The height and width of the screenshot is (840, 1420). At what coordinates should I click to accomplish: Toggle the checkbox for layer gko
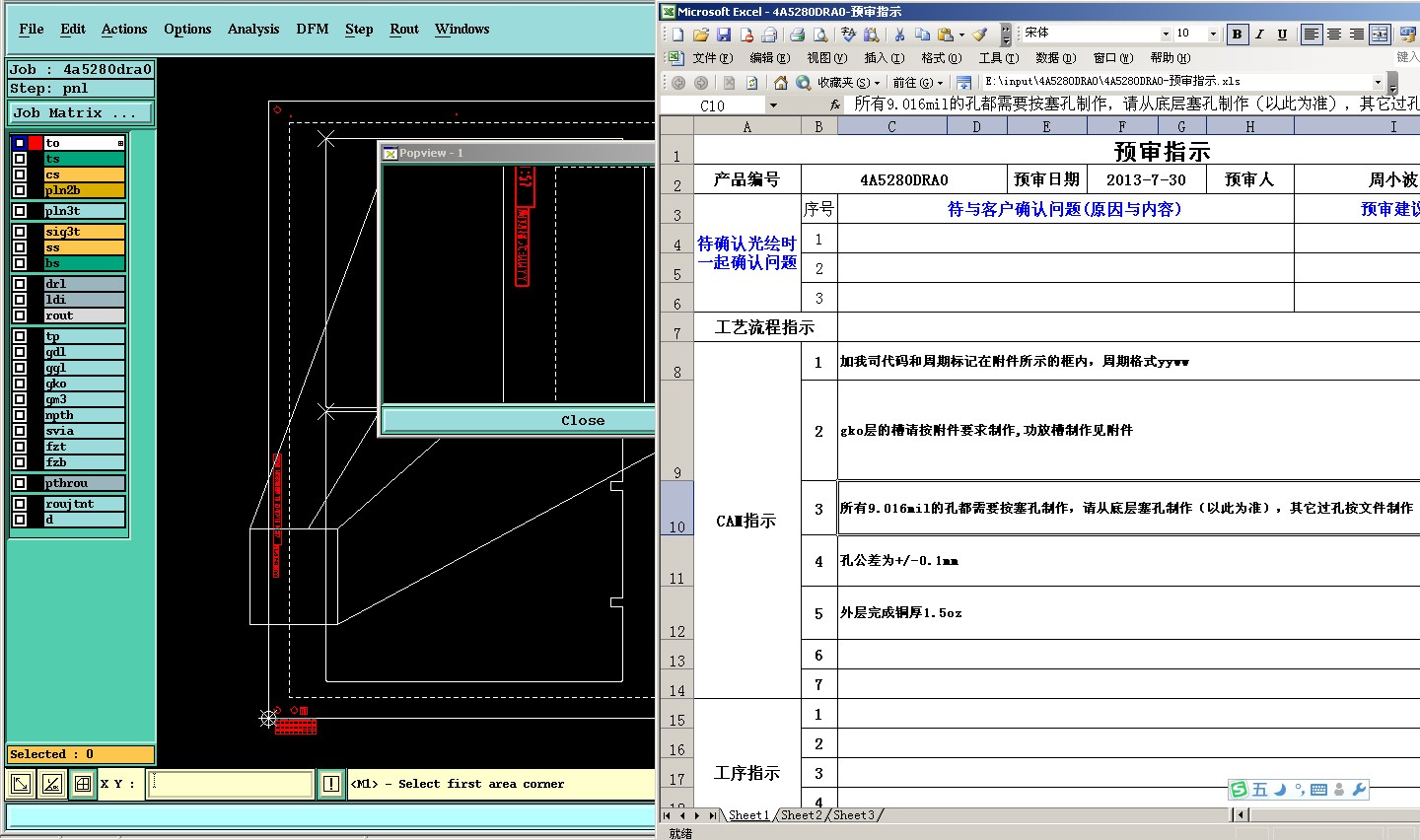[19, 384]
